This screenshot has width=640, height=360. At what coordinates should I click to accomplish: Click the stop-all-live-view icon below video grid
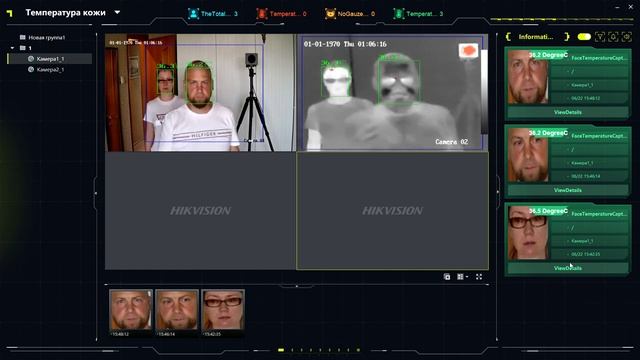click(447, 277)
